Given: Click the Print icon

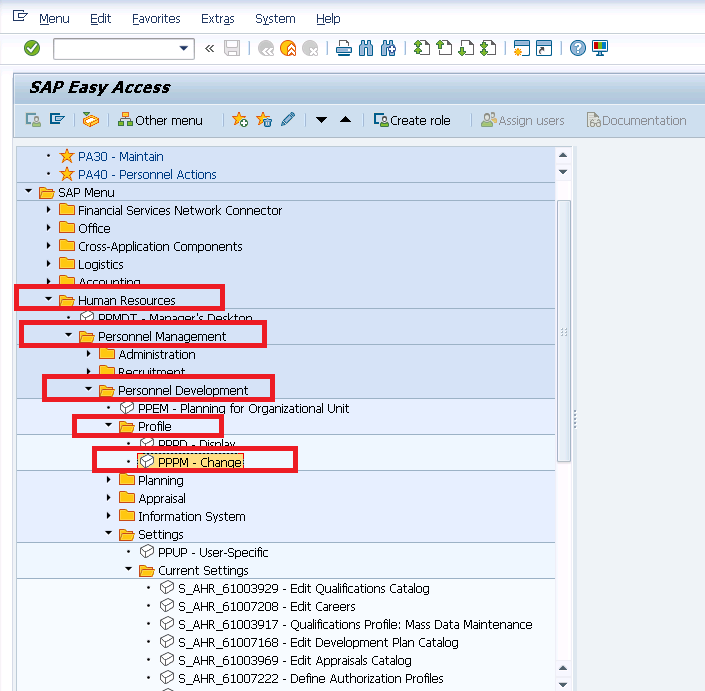Looking at the screenshot, I should 344,48.
